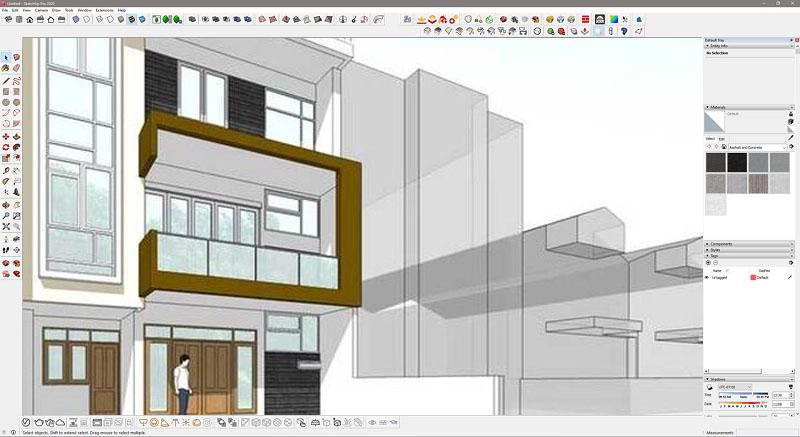
Task: Expand the Styles panel
Action: (707, 250)
